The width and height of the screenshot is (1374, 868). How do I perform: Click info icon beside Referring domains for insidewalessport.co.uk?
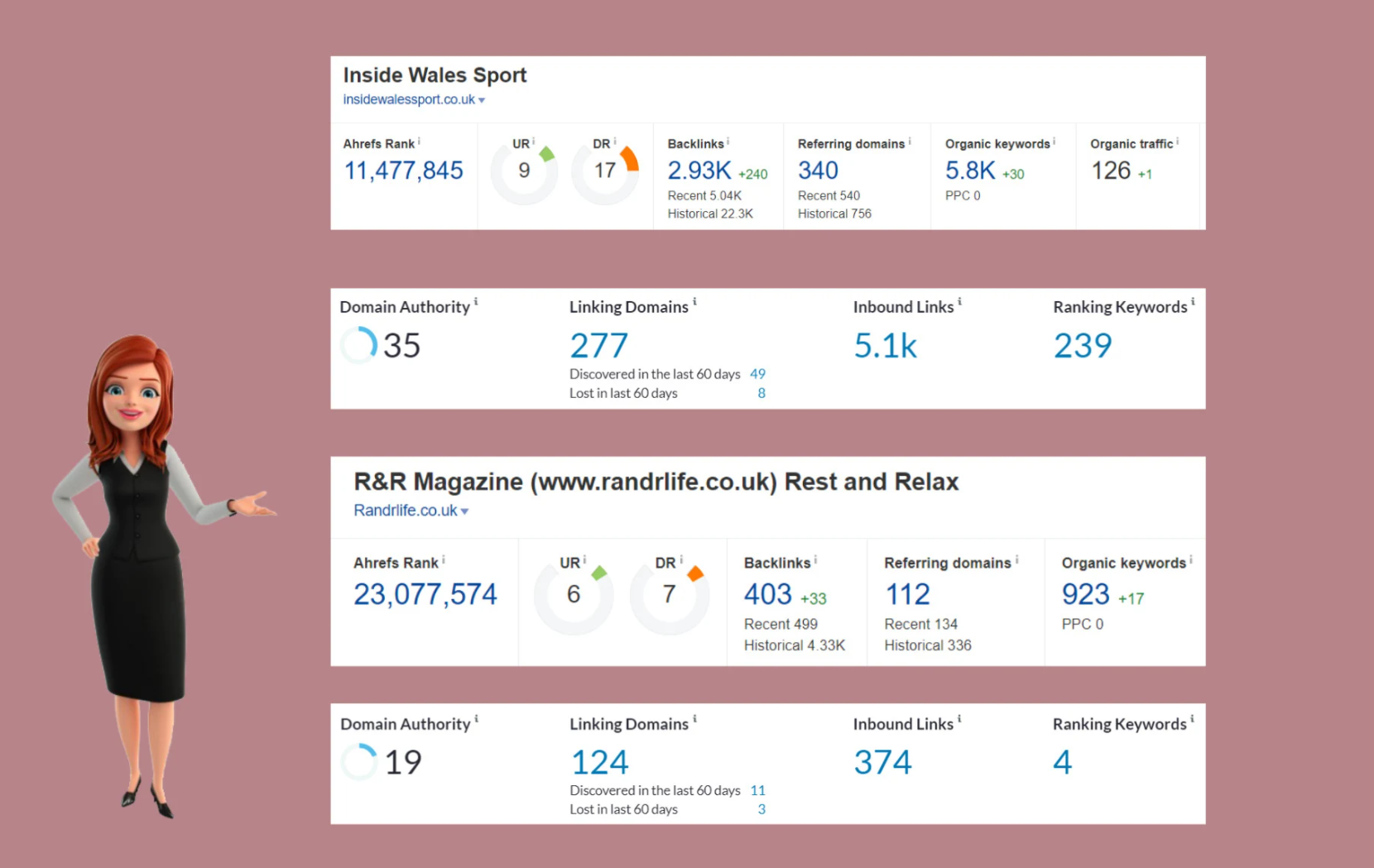tap(910, 141)
